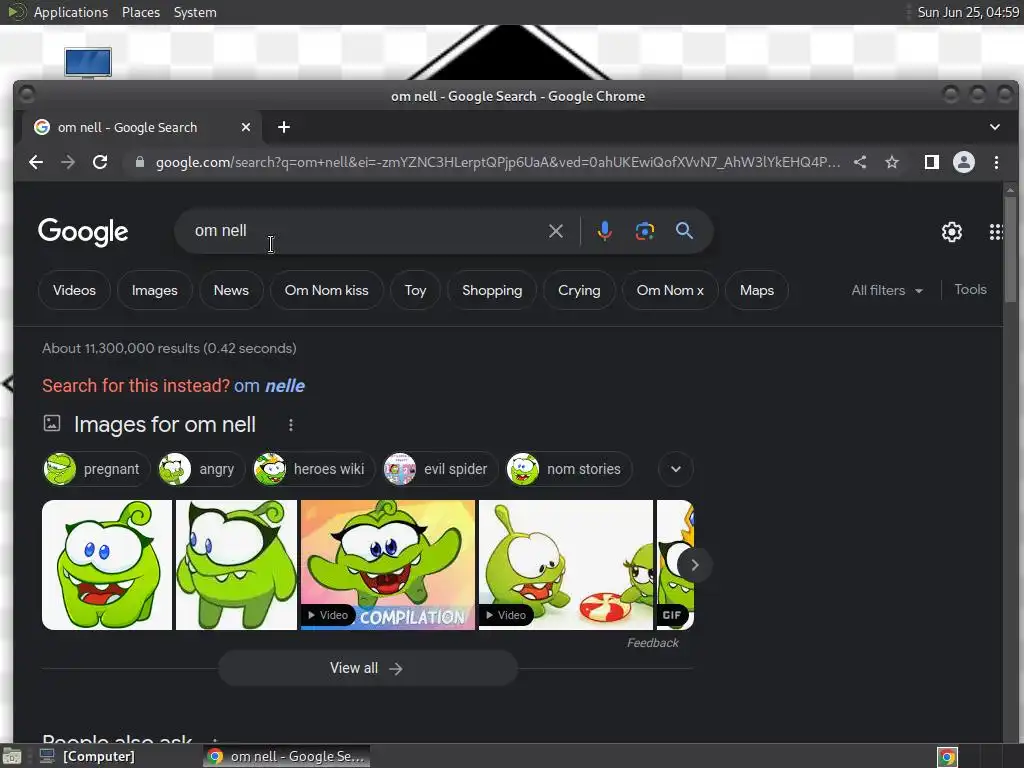
Task: Open the Tools options
Action: [x=970, y=289]
